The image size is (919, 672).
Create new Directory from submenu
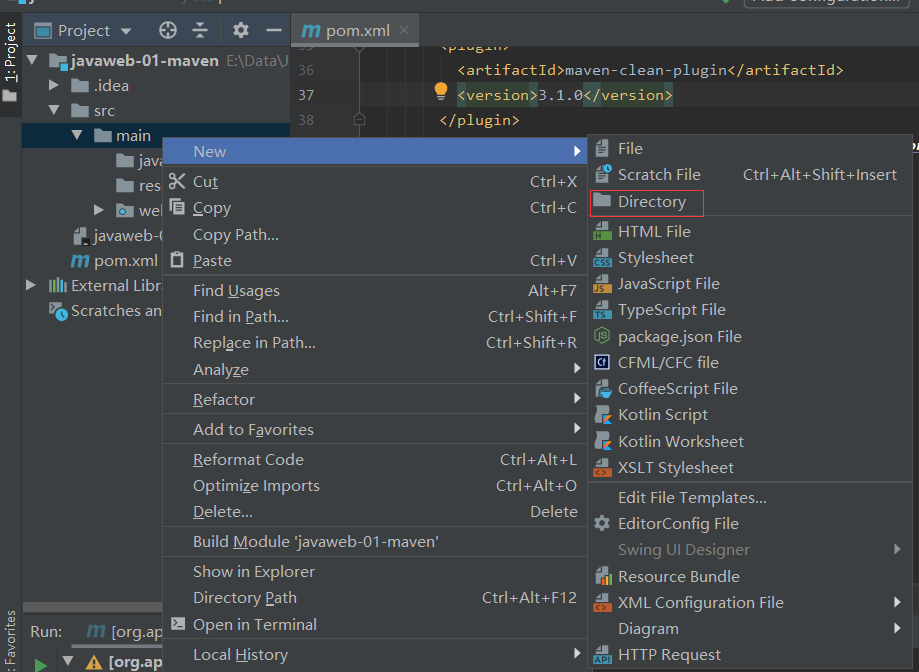click(750, 202)
